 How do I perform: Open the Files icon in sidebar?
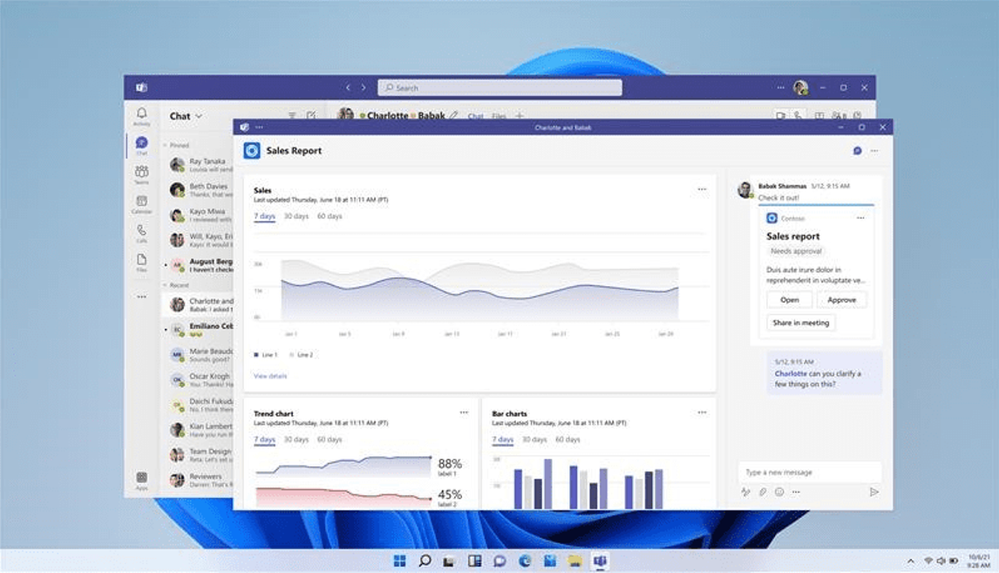click(141, 262)
